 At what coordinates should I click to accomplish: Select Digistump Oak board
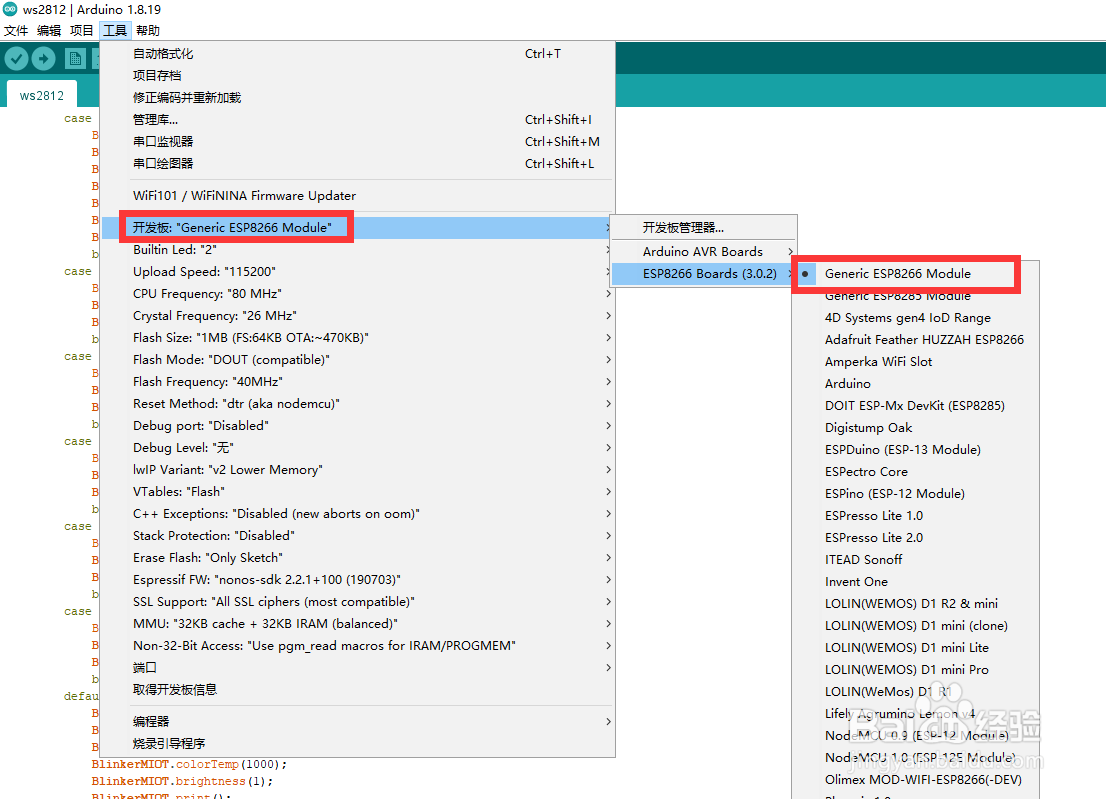pos(916,427)
